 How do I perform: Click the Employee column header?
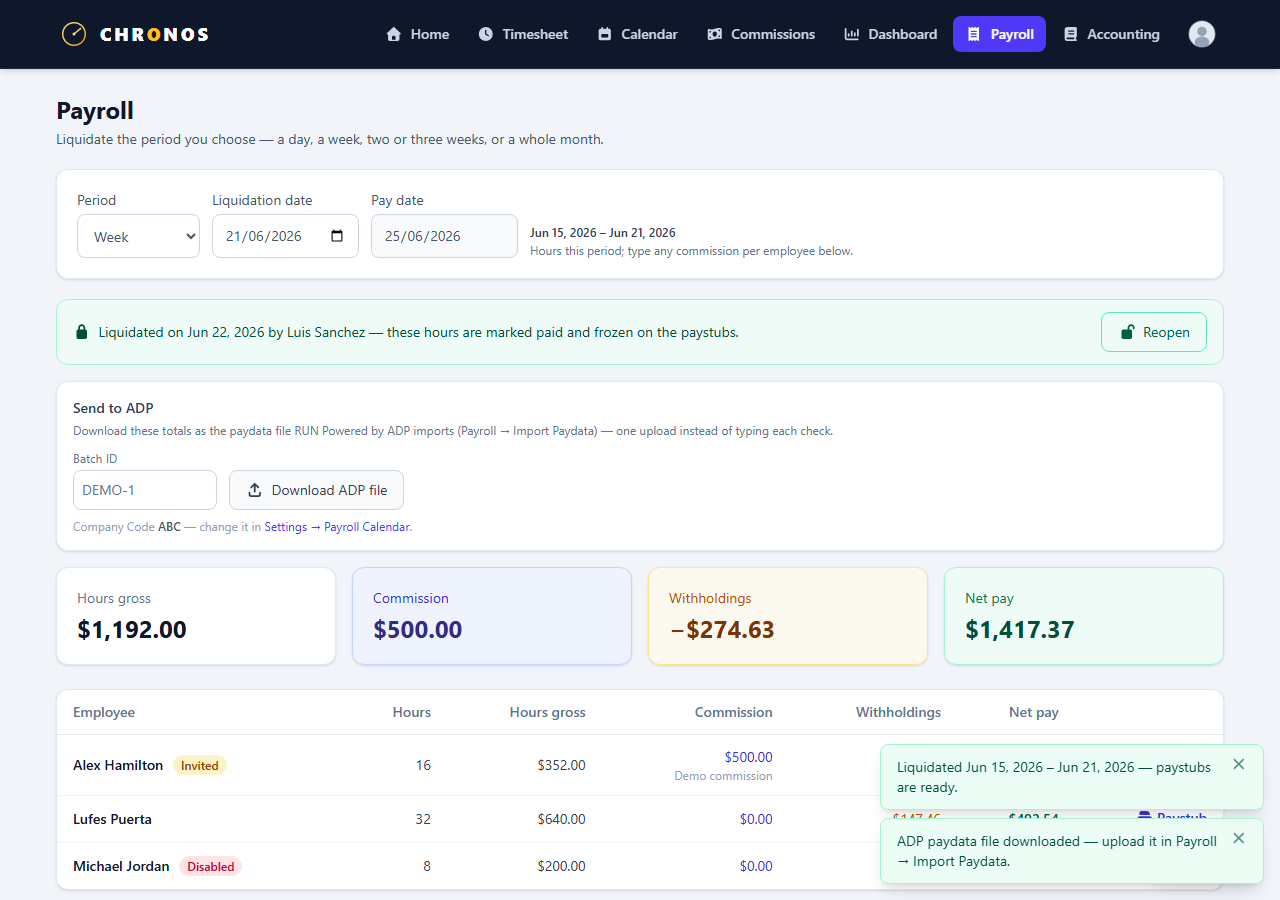(x=104, y=712)
